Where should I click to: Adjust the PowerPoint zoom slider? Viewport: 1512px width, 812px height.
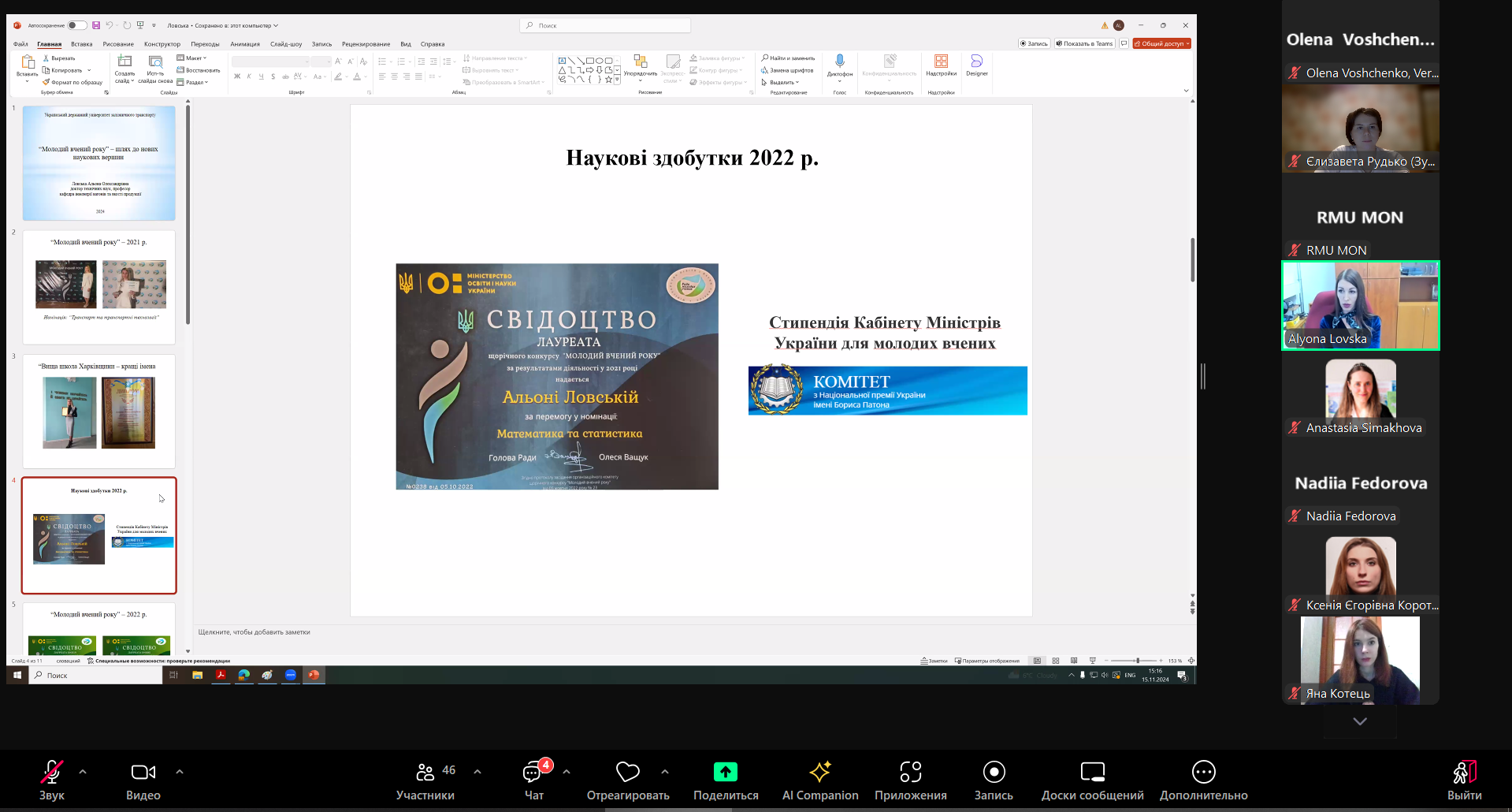coord(1137,661)
